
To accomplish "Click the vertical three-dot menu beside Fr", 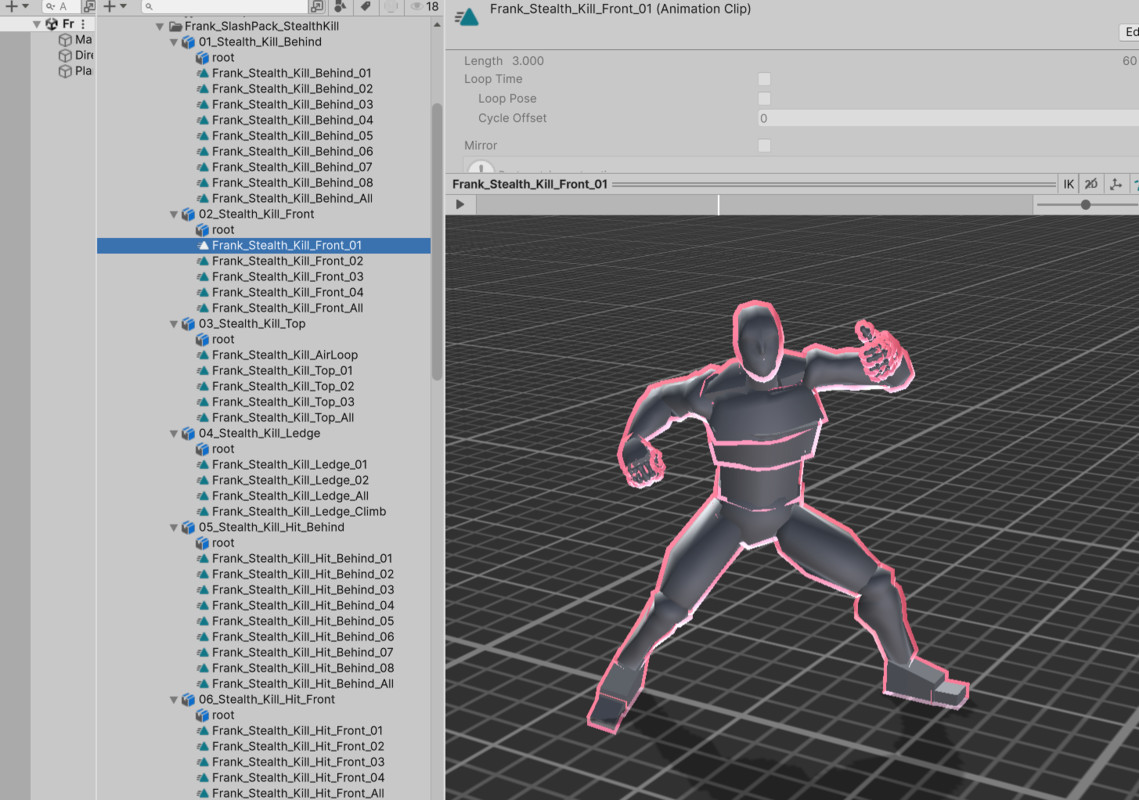I will point(82,22).
